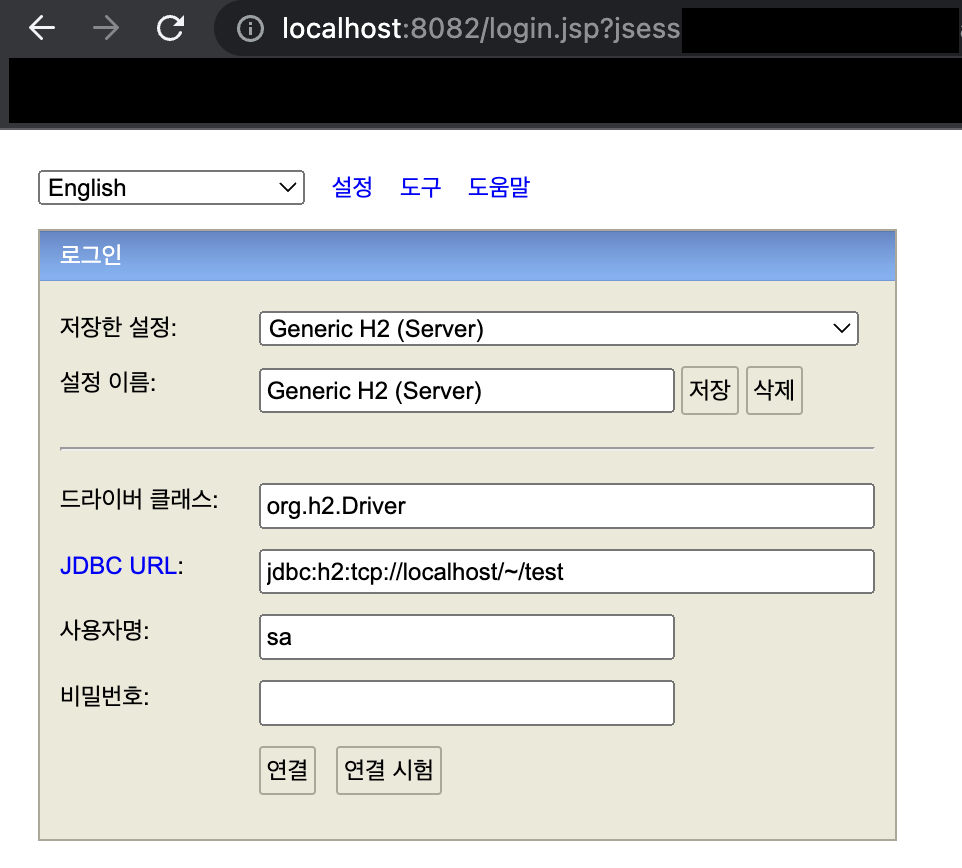Click the browser forward arrow
This screenshot has height=868, width=962.
pyautogui.click(x=104, y=28)
